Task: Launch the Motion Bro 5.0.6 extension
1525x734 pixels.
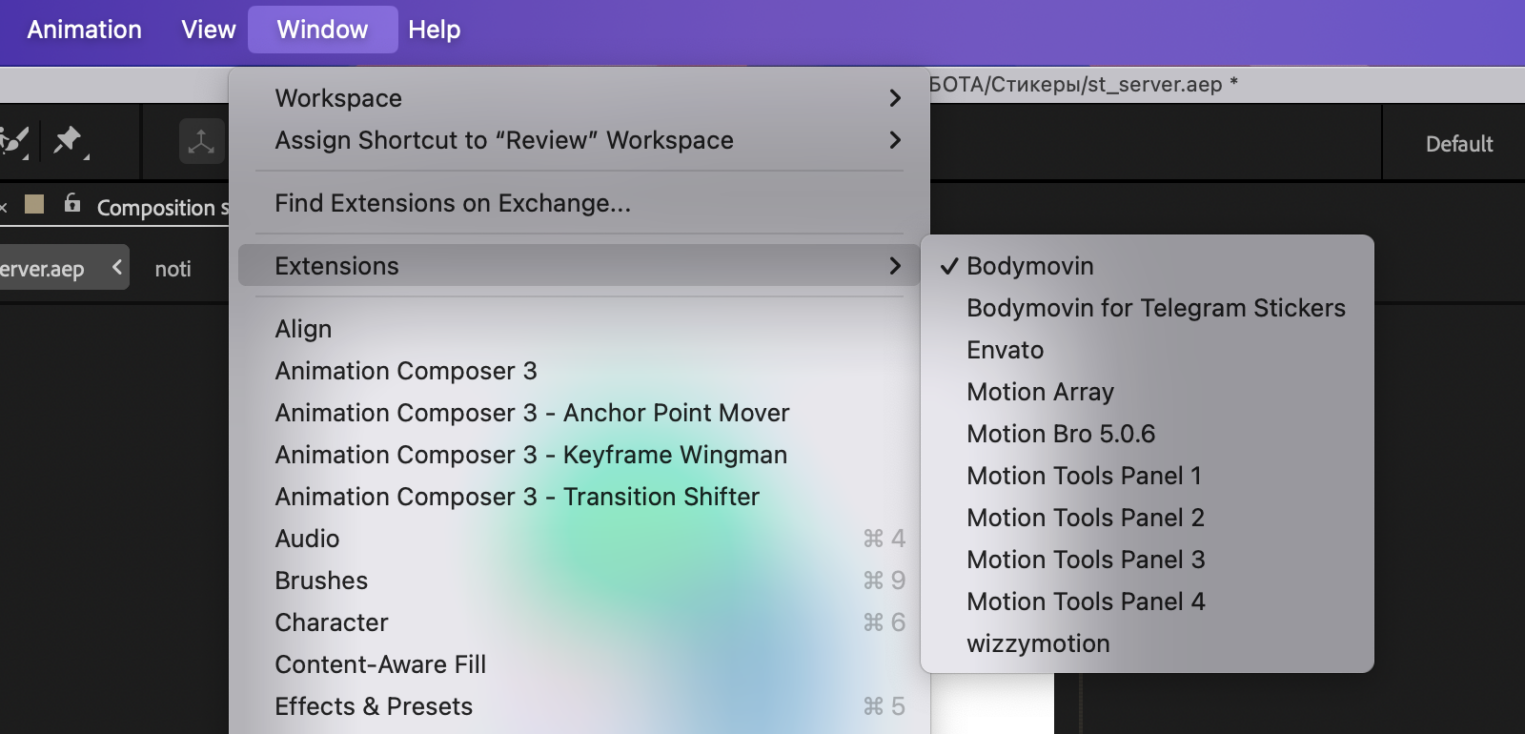Action: click(1060, 434)
